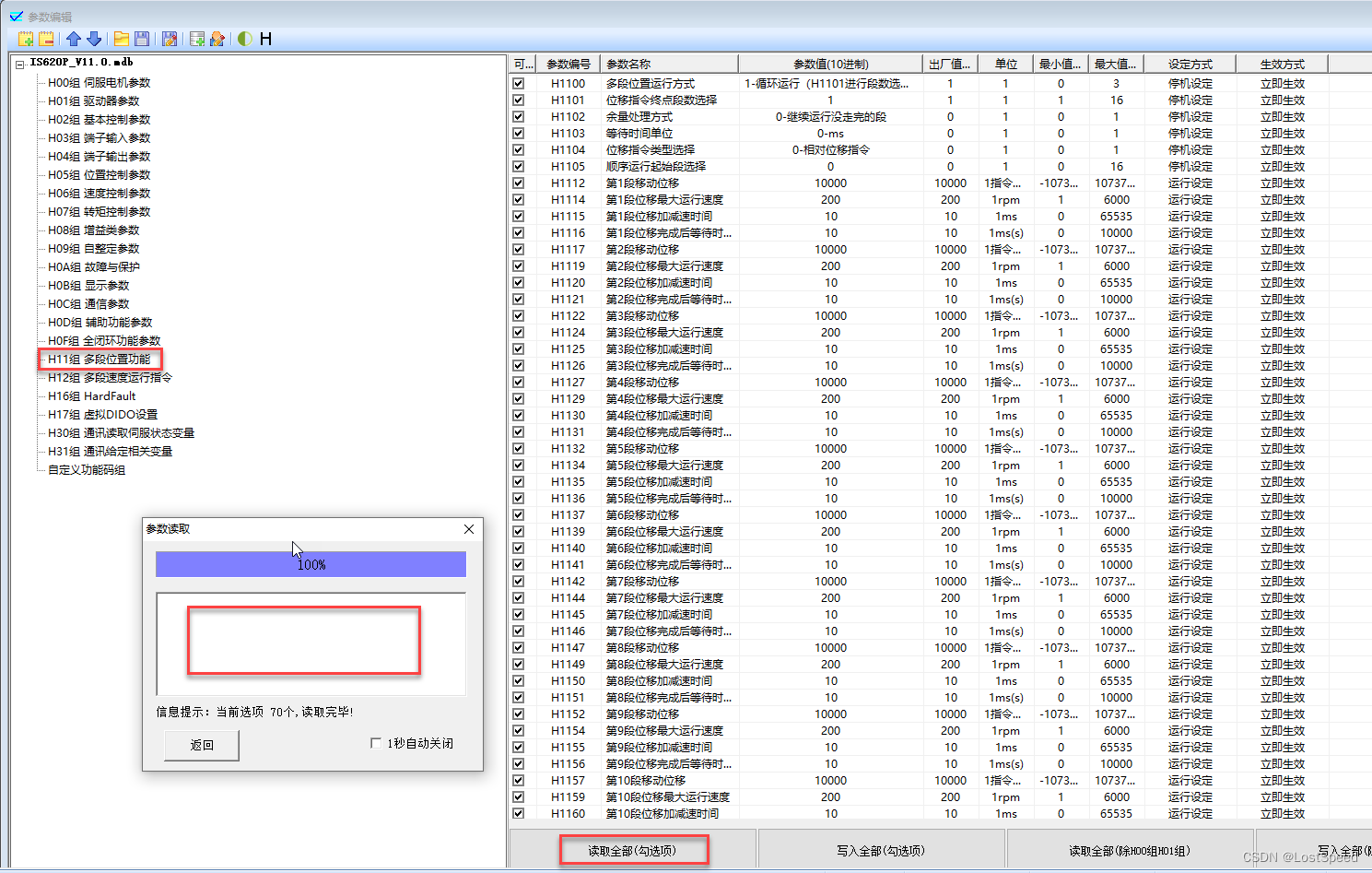Select H00组 伺服电机参数 in the tree
Viewport: 1372px width, 873px height.
coord(100,83)
